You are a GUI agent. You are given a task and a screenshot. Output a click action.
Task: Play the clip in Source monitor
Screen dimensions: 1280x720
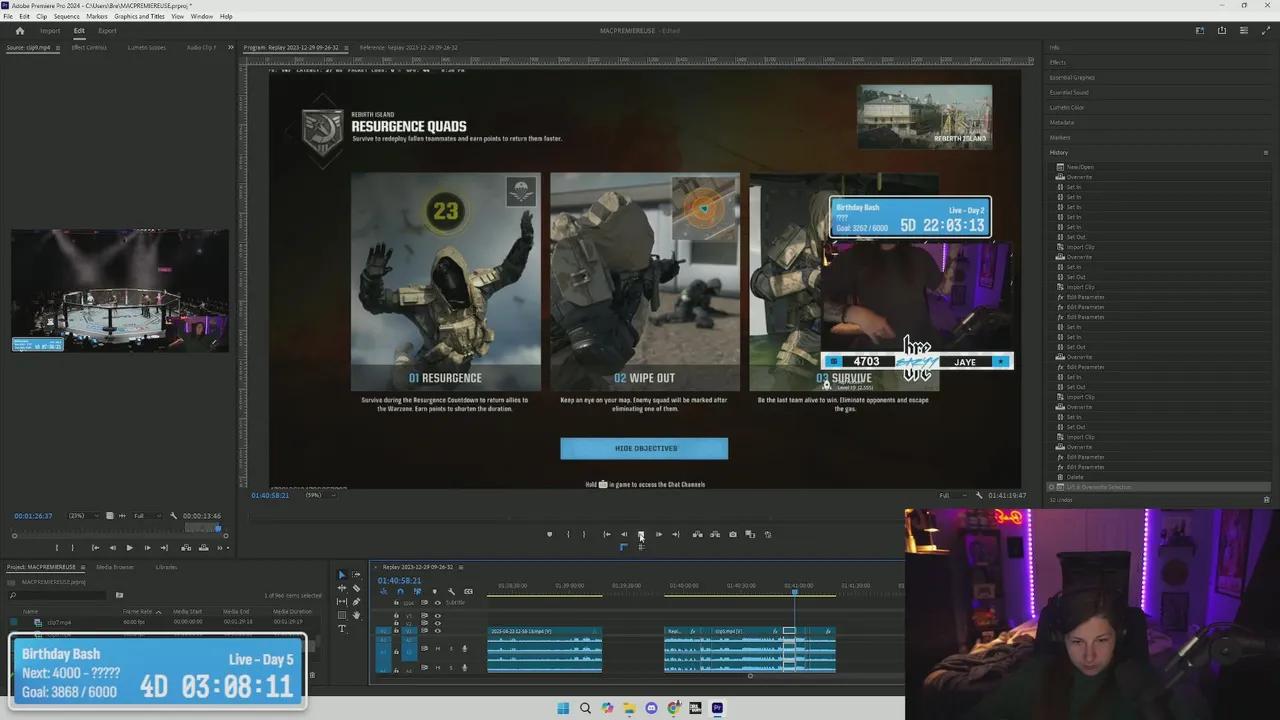pyautogui.click(x=129, y=548)
